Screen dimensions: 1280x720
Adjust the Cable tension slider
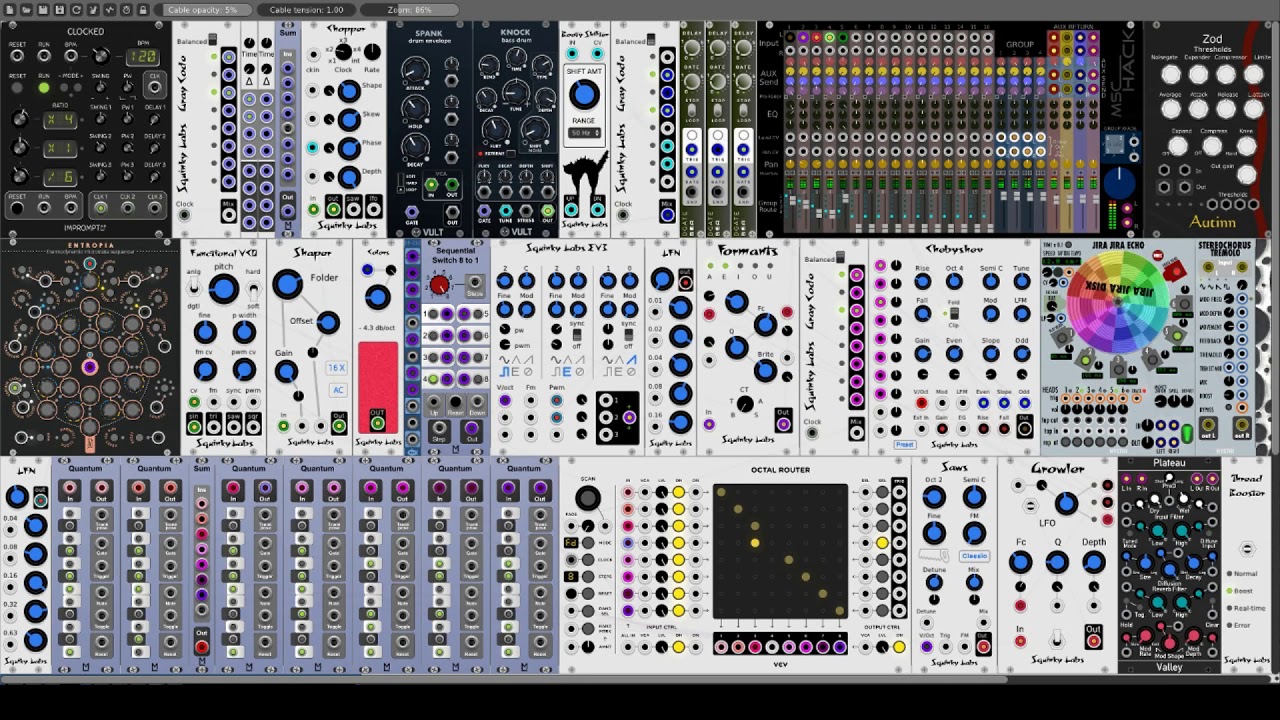[x=306, y=10]
